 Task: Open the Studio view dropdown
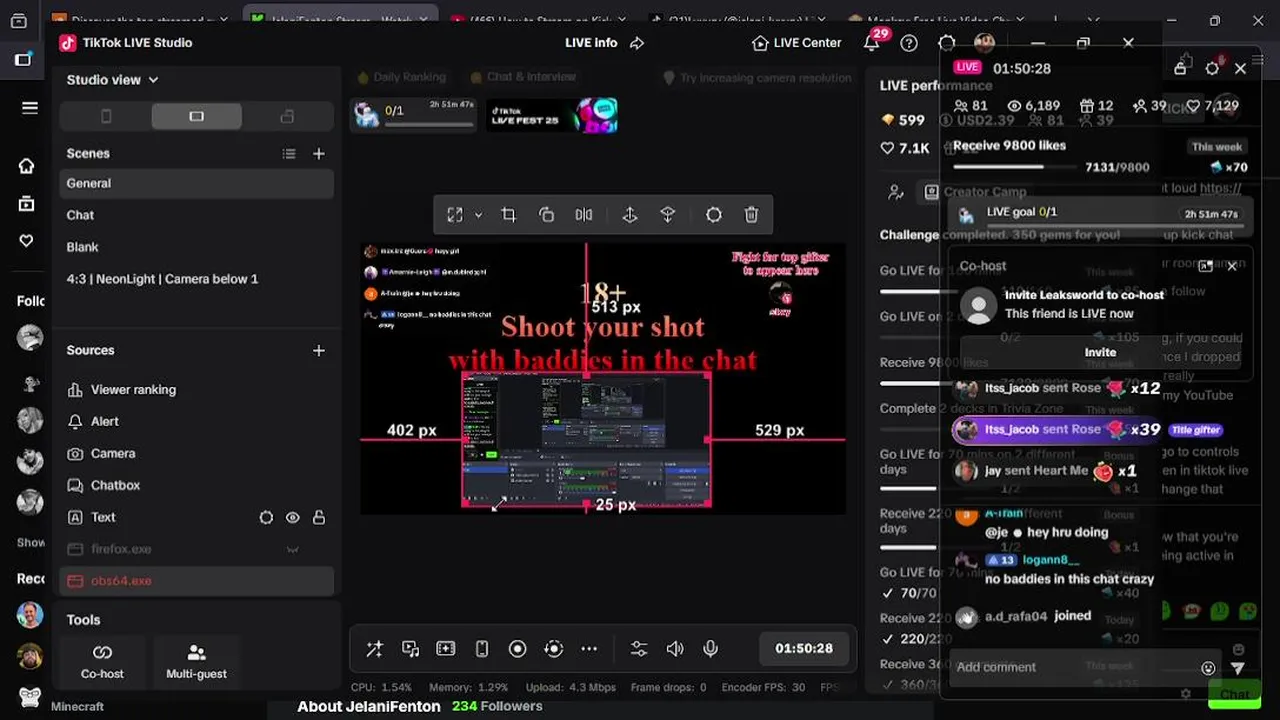click(112, 80)
